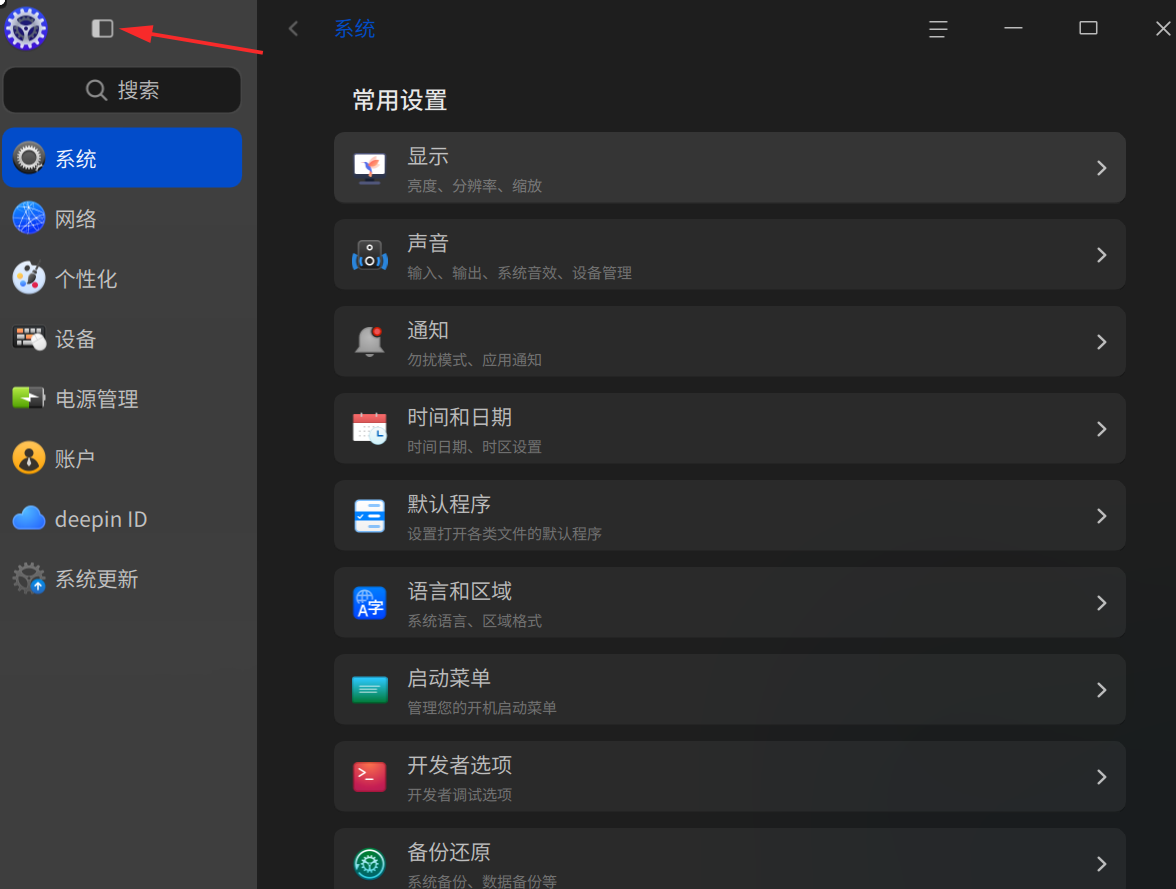Click the 时间和日期 calendar icon
Screen dimensions: 1176x889
point(370,428)
